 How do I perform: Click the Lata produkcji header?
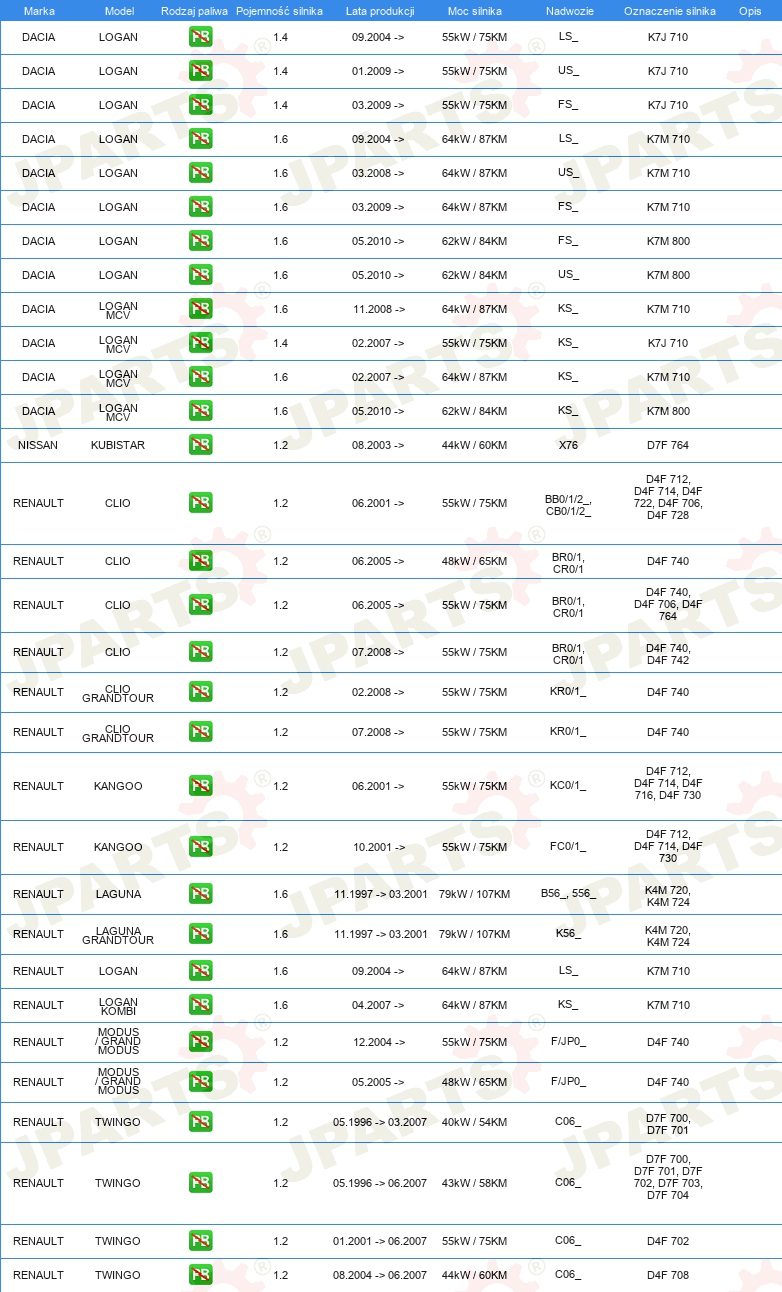coord(380,10)
